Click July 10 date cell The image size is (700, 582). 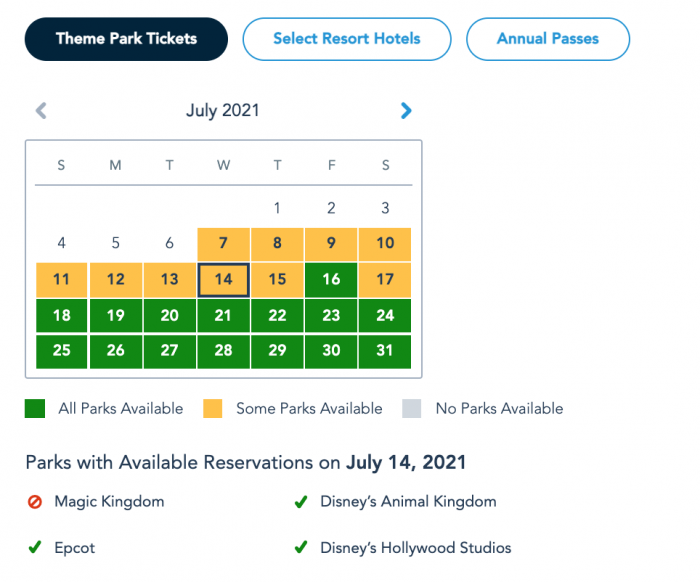click(385, 243)
